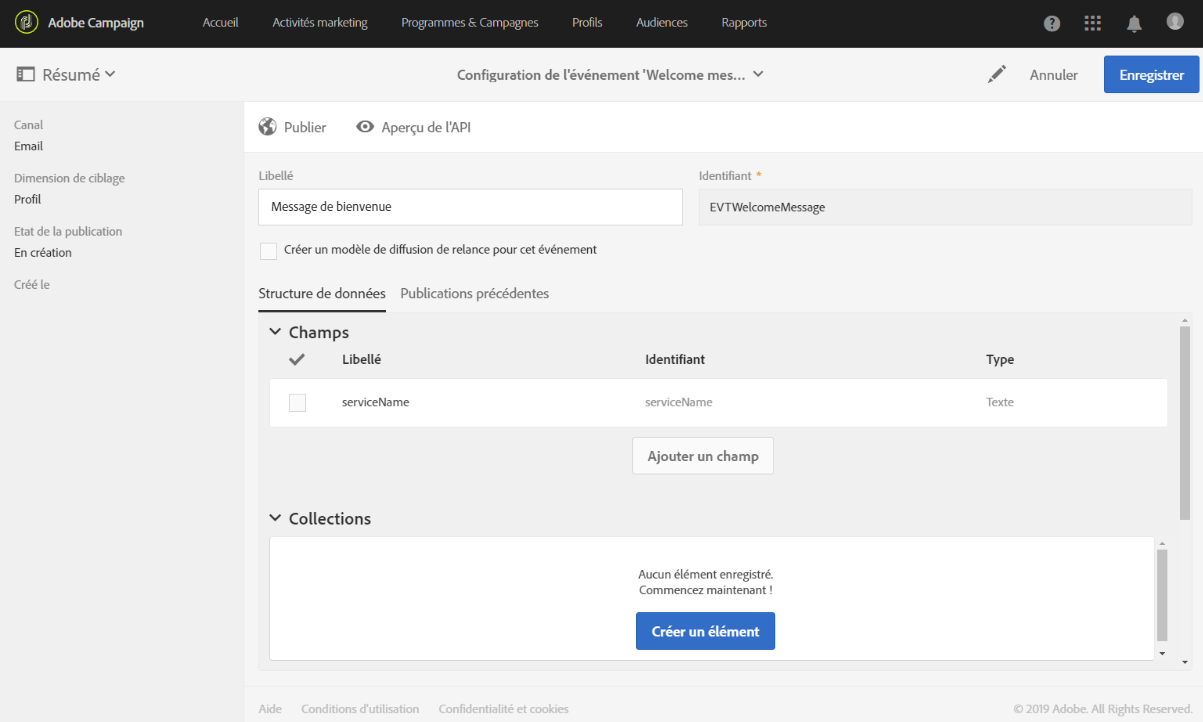1203x722 pixels.
Task: Click the pencil edit properties icon
Action: point(996,75)
